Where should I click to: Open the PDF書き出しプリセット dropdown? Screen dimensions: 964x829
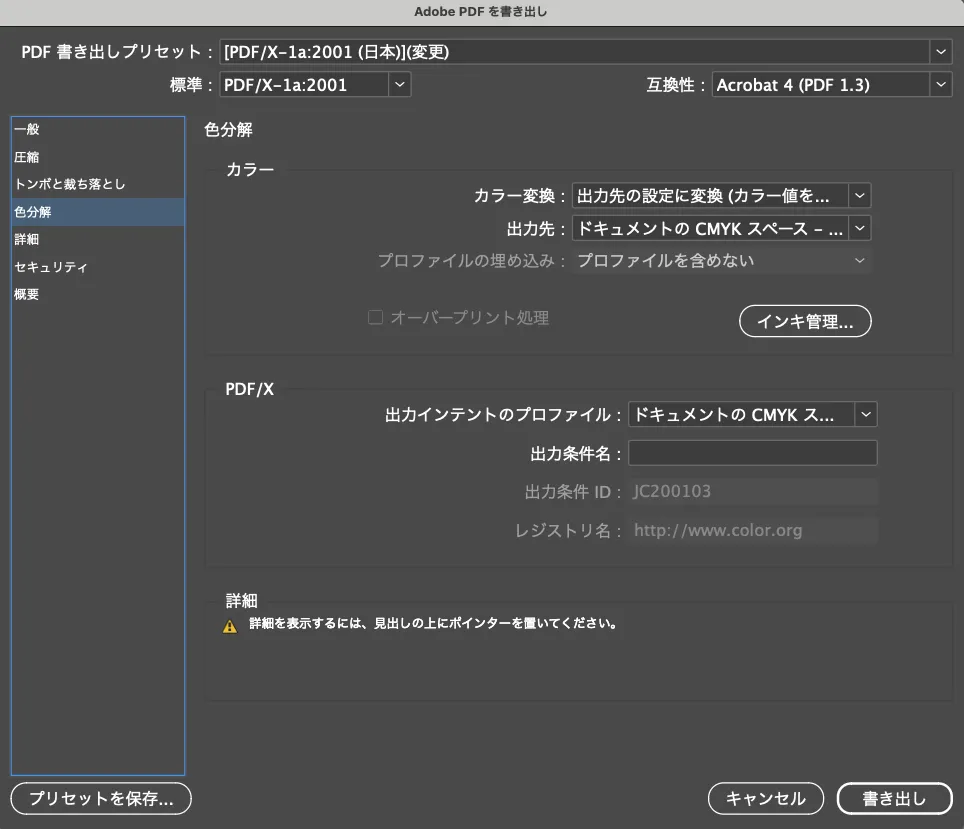click(585, 52)
